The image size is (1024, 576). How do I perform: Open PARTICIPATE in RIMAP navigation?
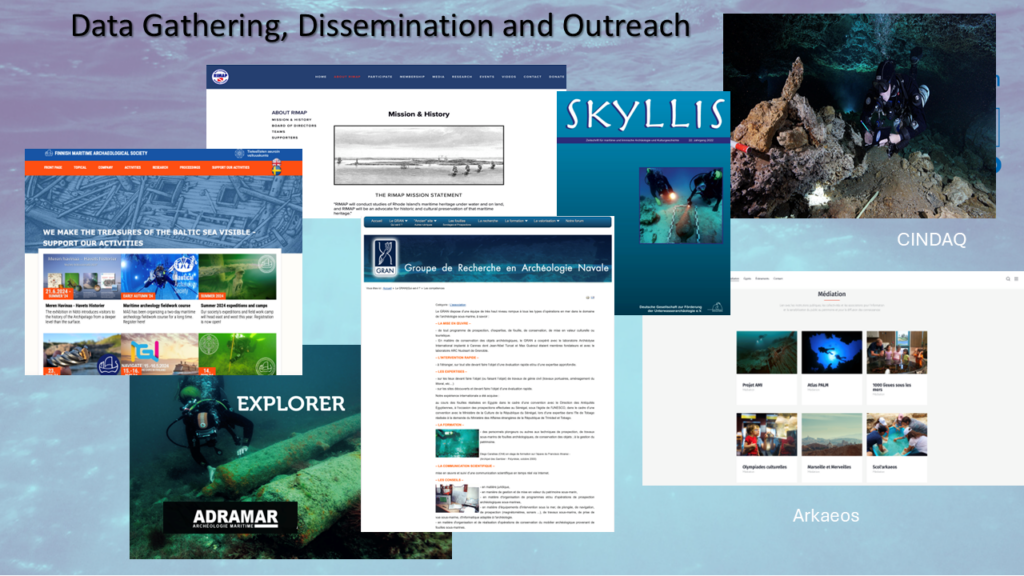(x=380, y=77)
